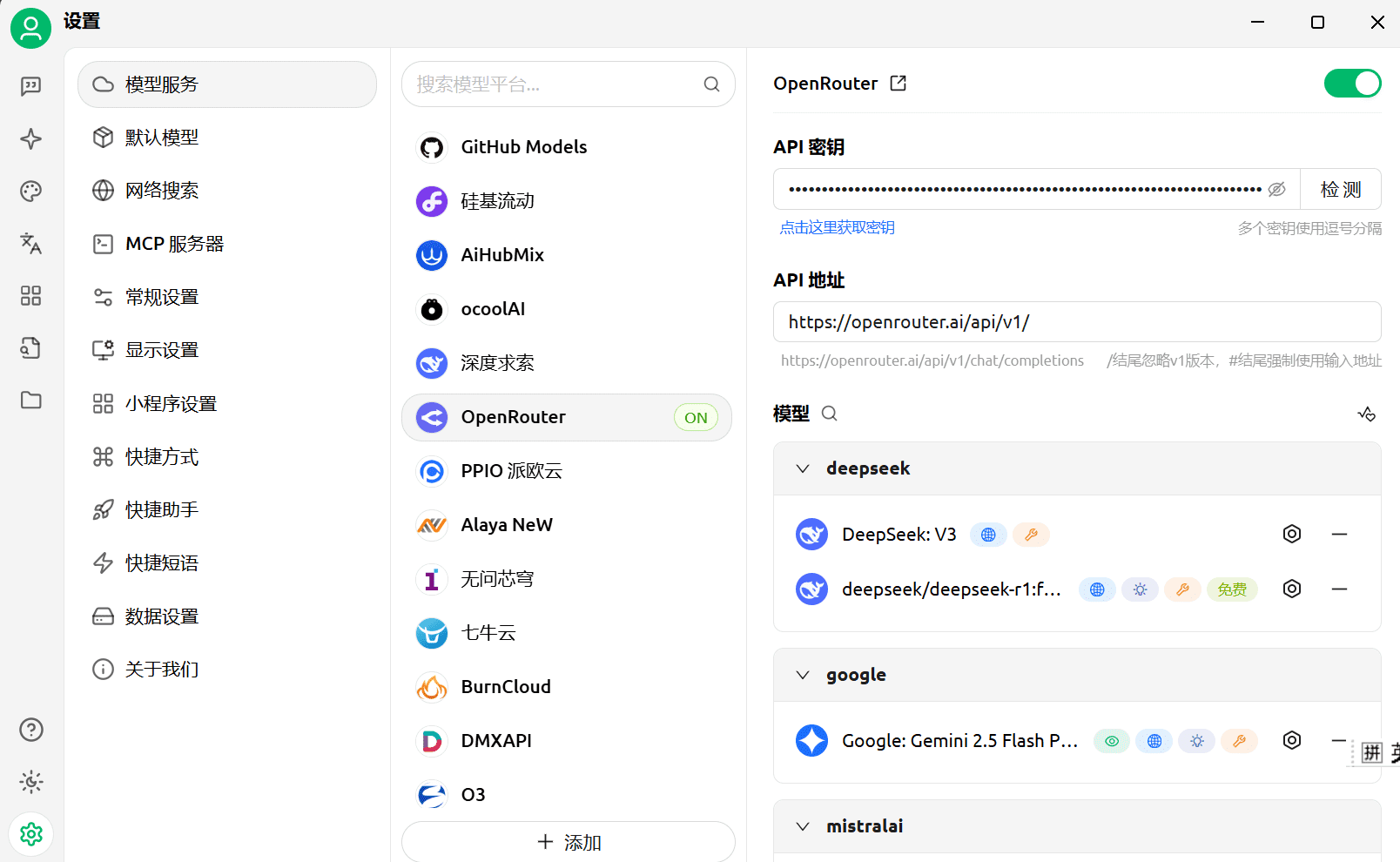The width and height of the screenshot is (1400, 862).
Task: Open the translate icon in left sidebar
Action: click(x=30, y=244)
